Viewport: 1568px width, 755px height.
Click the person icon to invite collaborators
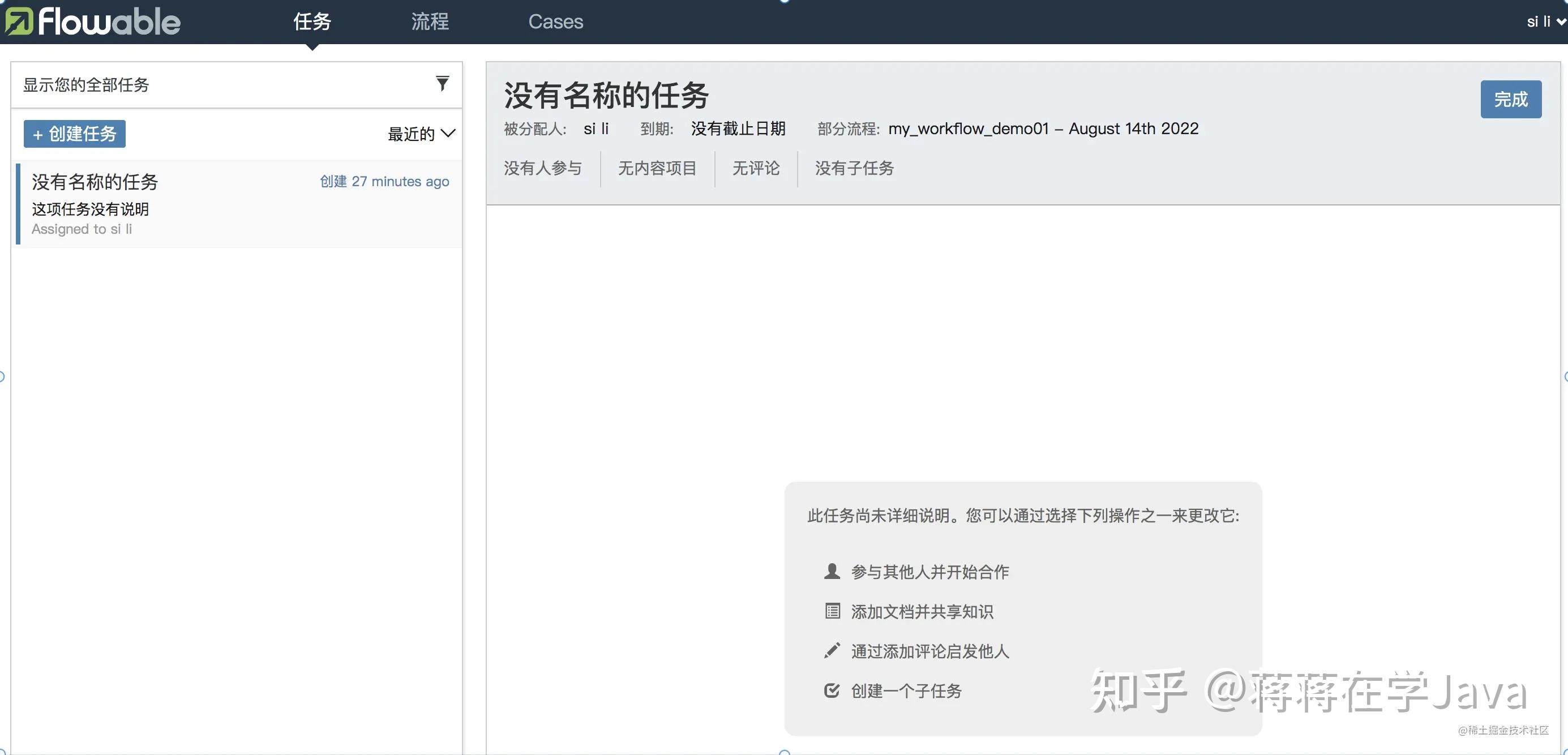click(831, 570)
